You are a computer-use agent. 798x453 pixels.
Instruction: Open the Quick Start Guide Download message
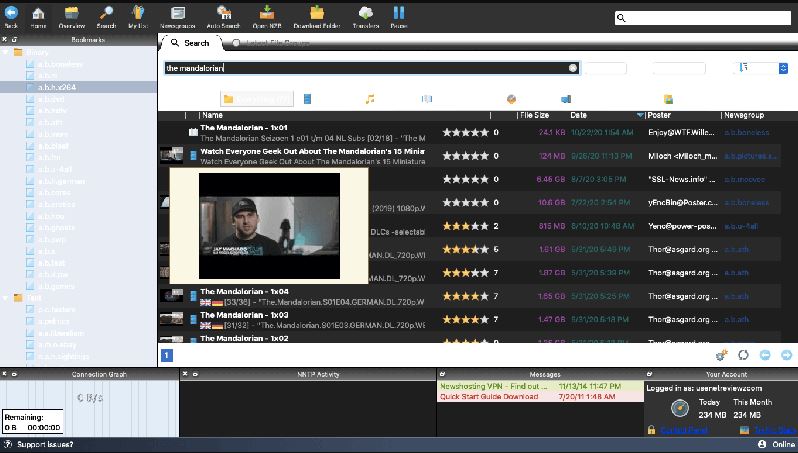click(x=540, y=397)
